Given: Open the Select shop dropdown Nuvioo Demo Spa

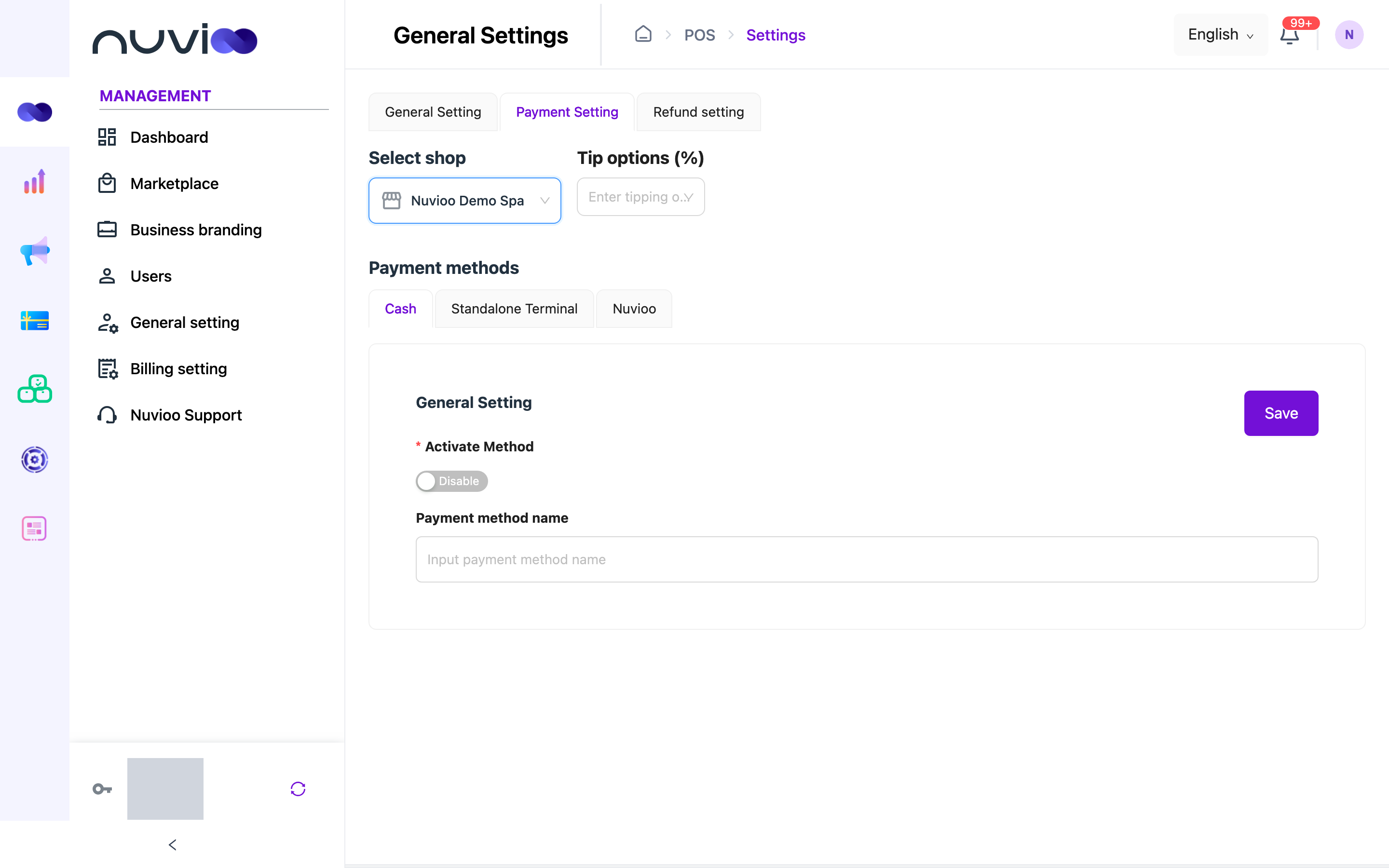Looking at the screenshot, I should (x=465, y=200).
